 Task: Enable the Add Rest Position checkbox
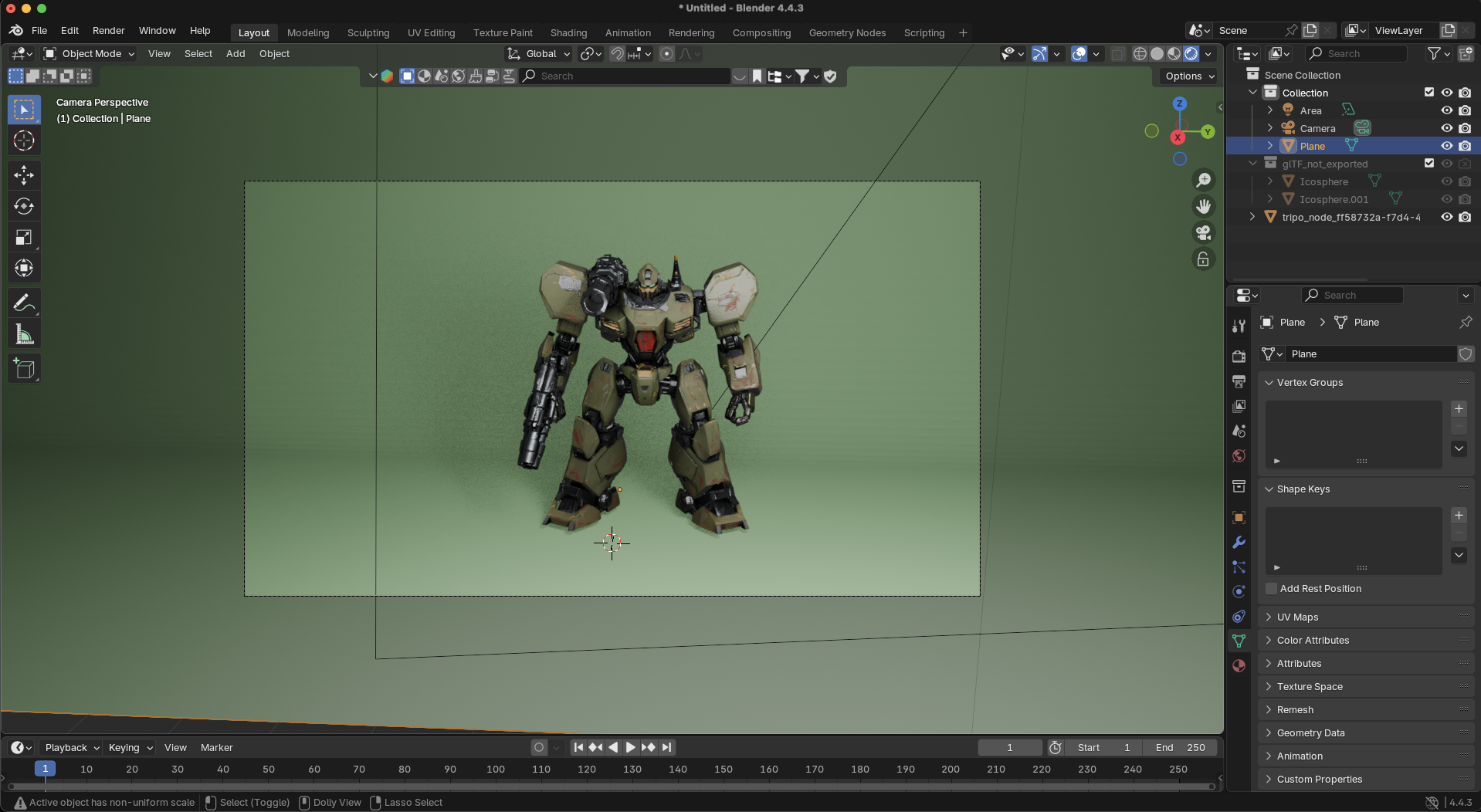[x=1271, y=589]
